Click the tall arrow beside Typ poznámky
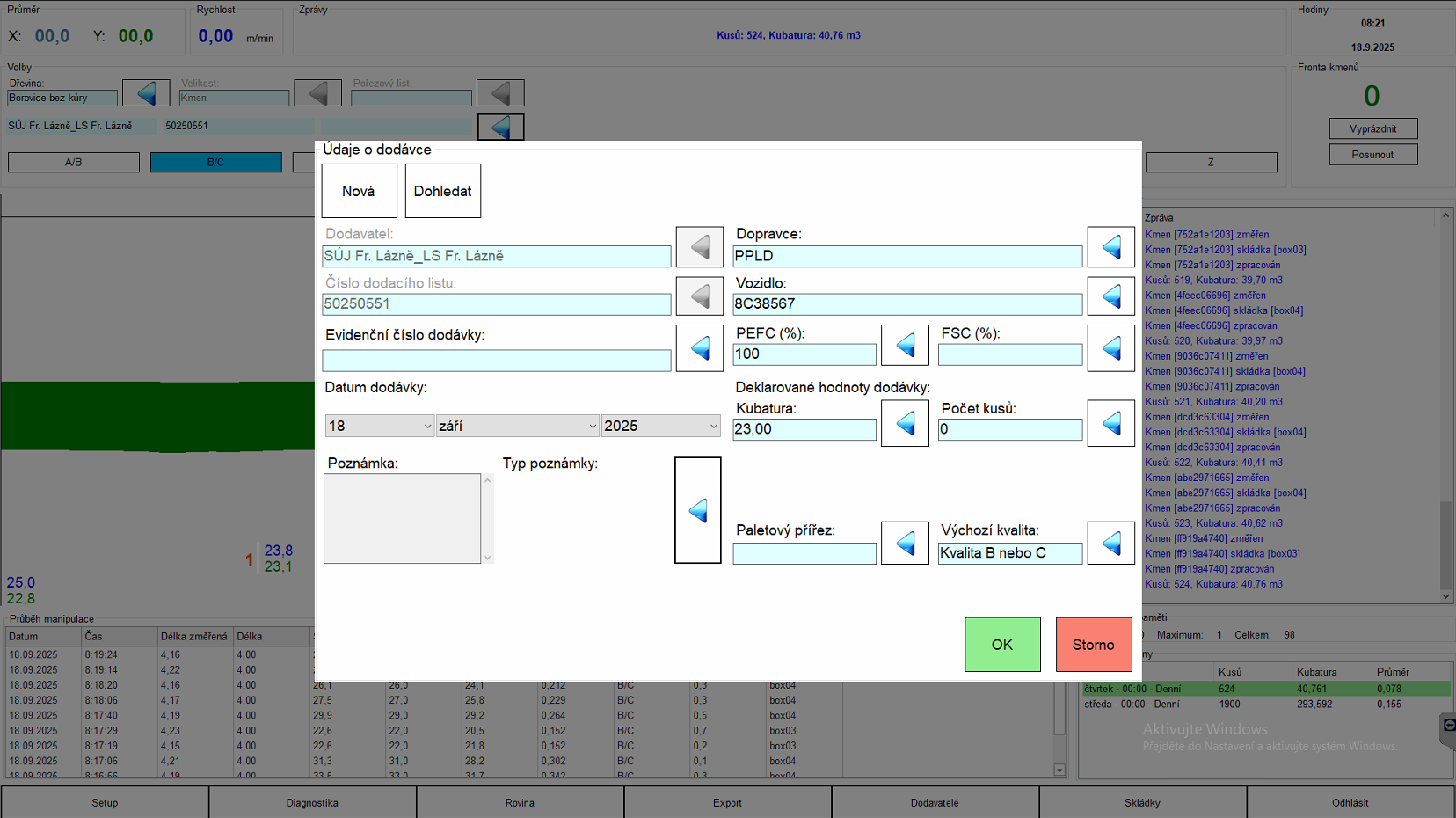 698,510
